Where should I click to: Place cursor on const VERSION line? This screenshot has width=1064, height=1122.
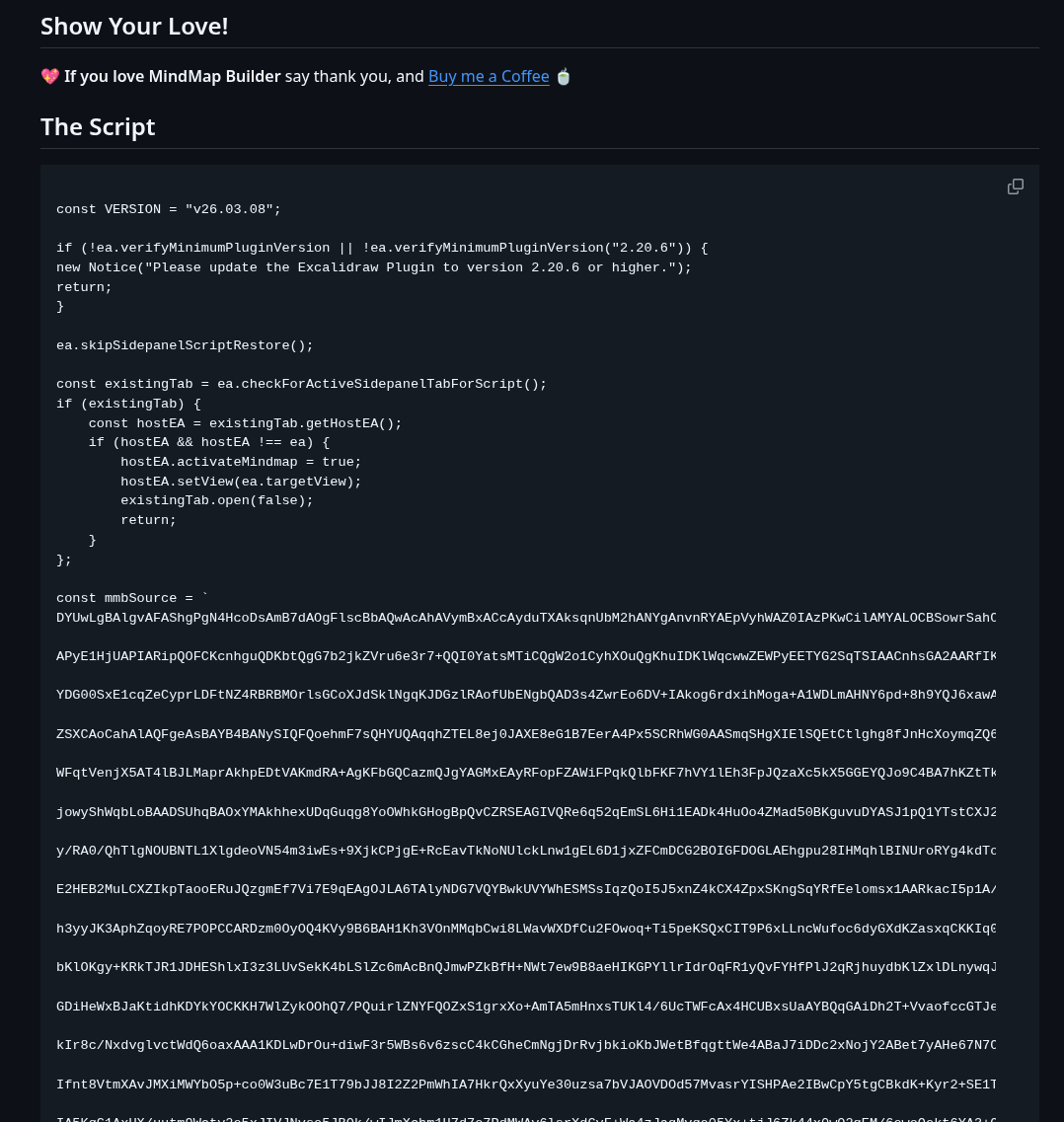(169, 209)
